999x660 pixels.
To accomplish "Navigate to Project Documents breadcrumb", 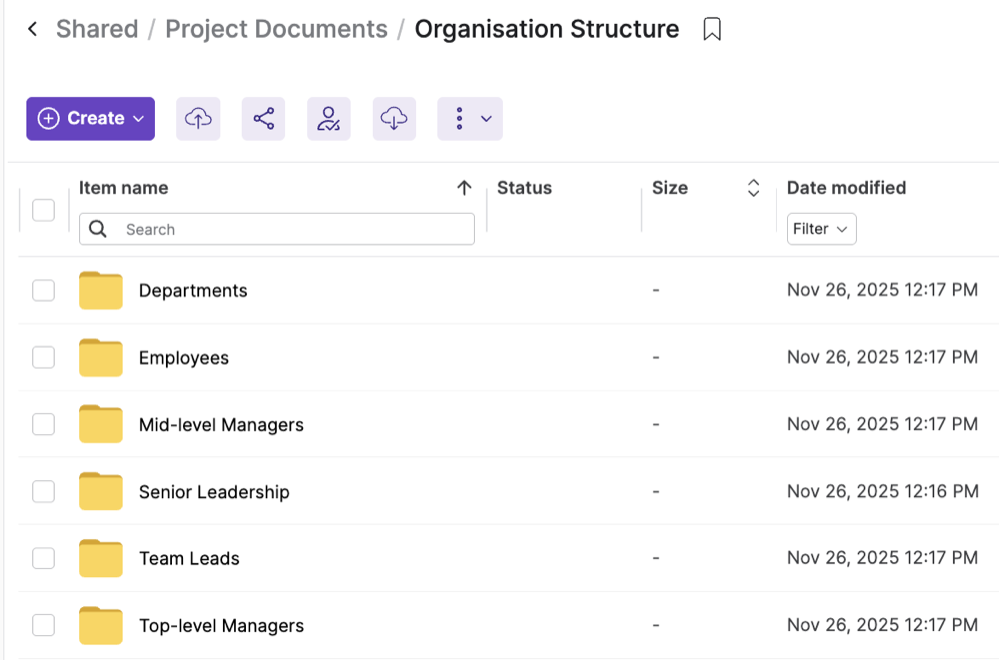I will 276,30.
